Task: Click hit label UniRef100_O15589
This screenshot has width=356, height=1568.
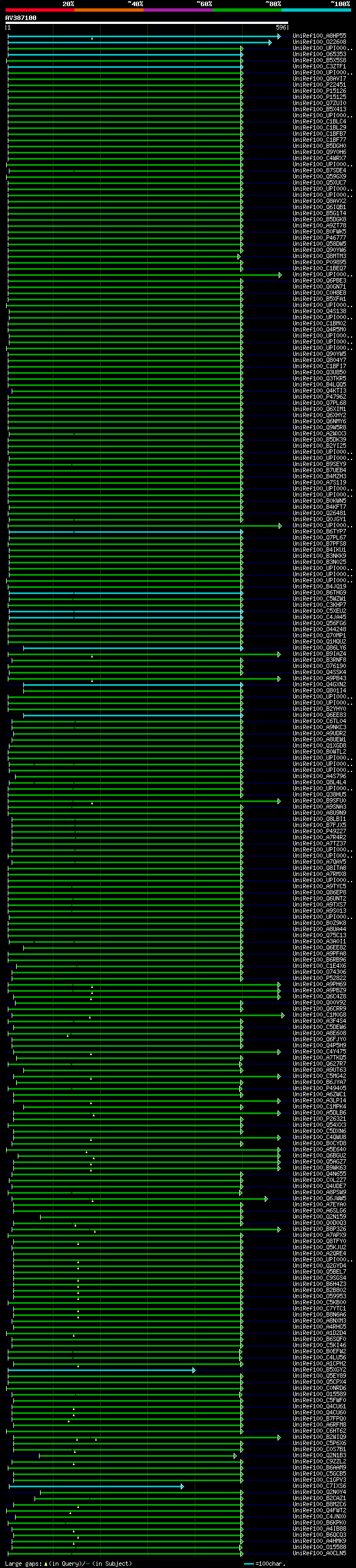Action: (x=319, y=1394)
